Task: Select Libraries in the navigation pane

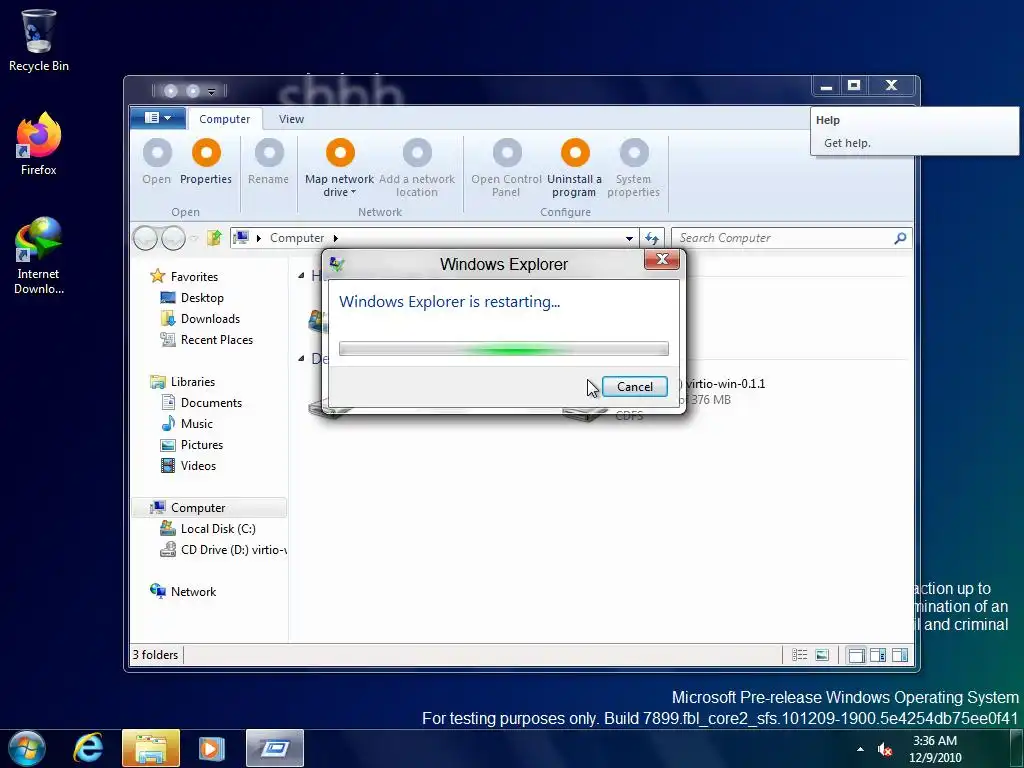Action: (193, 381)
